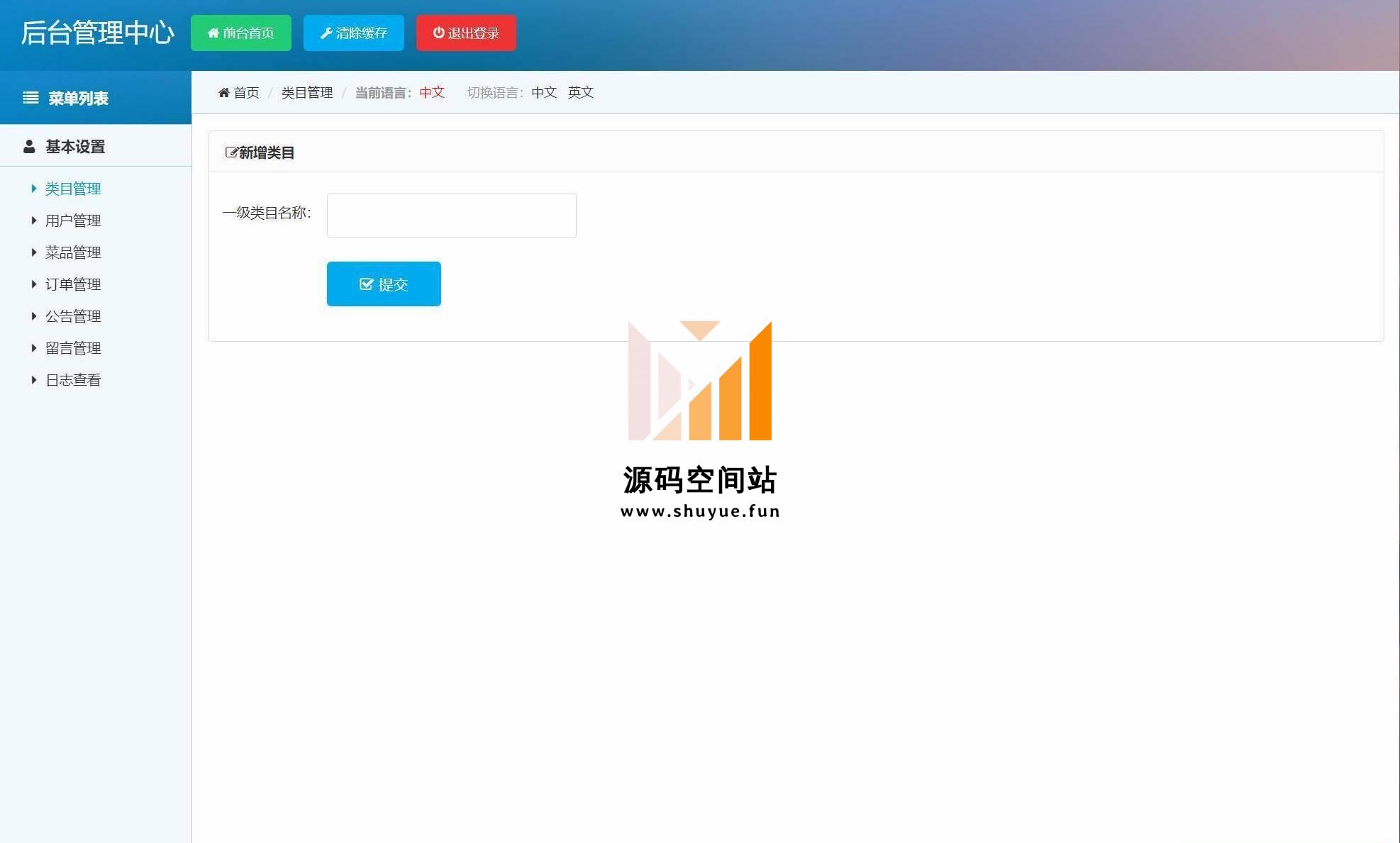Viewport: 1400px width, 843px height.
Task: Click the list icon beside 菜单列表
Action: (30, 98)
